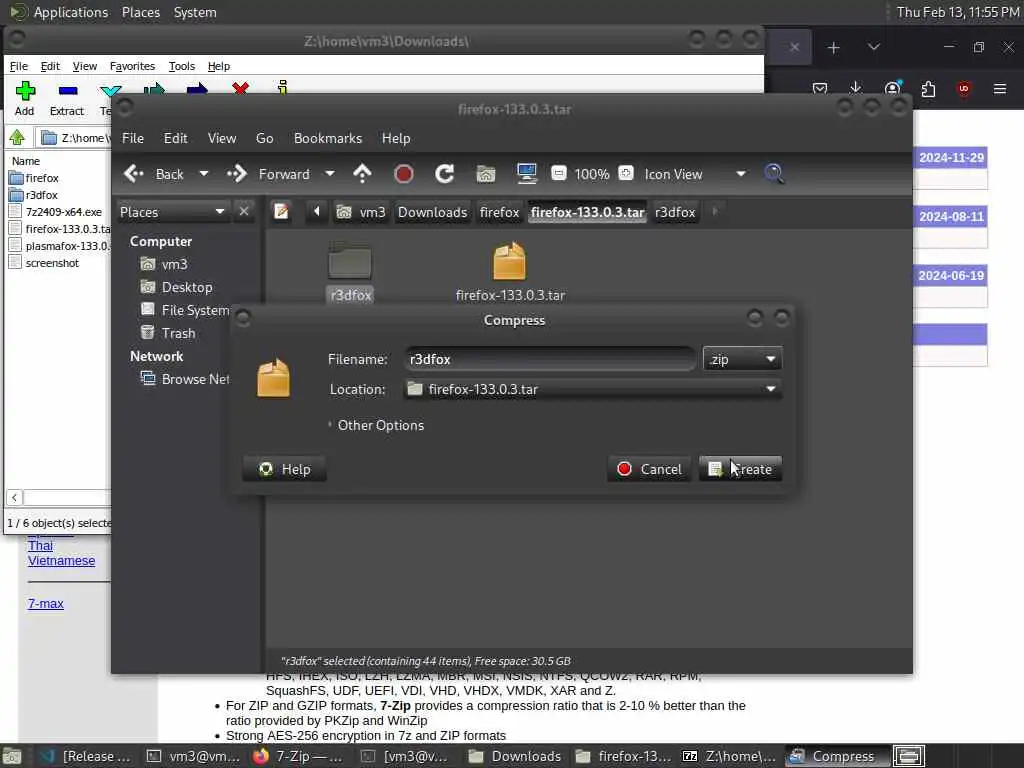
Task: Open Firefox downloads arrow icon
Action: [856, 88]
